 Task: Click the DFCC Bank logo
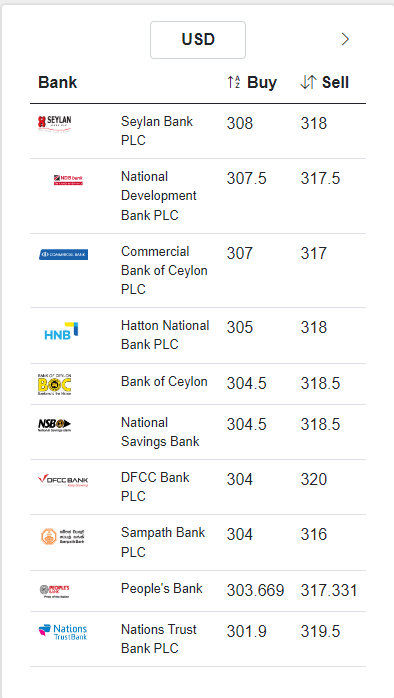pos(63,480)
